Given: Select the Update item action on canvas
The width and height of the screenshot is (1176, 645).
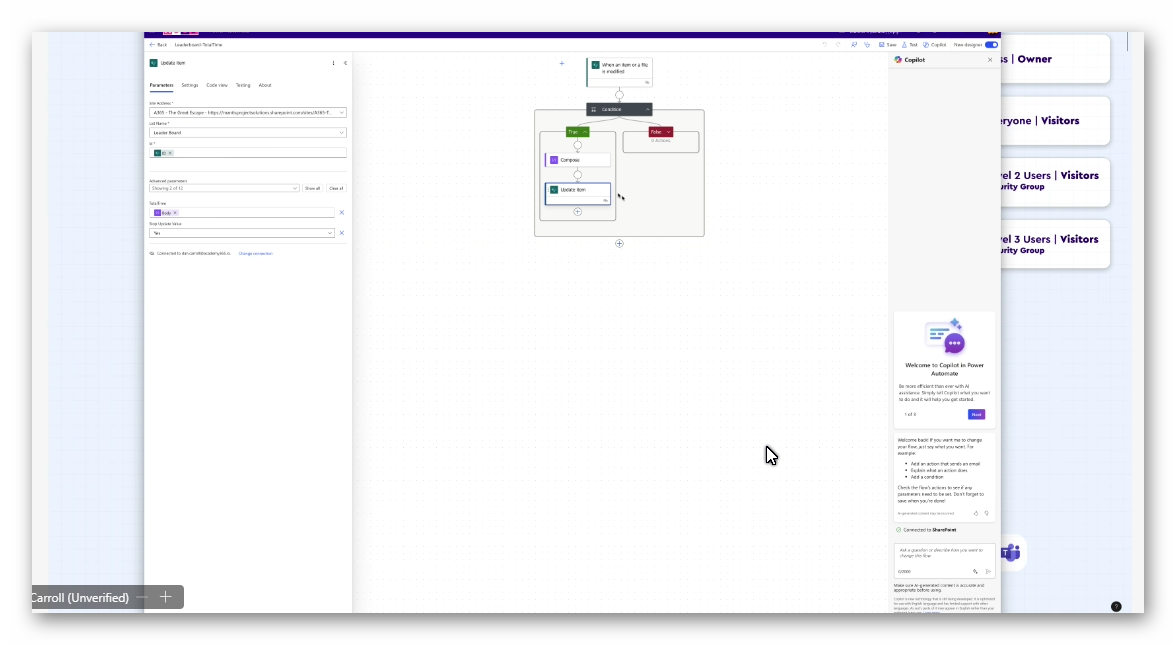Looking at the screenshot, I should pyautogui.click(x=578, y=194).
